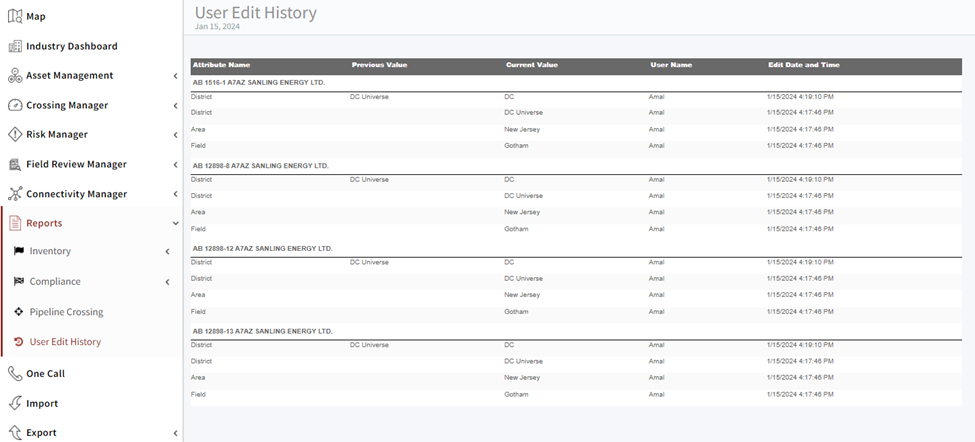Click DC Universe previous value under AB 1516-1
Viewport: 975px width, 442px height.
tap(369, 96)
